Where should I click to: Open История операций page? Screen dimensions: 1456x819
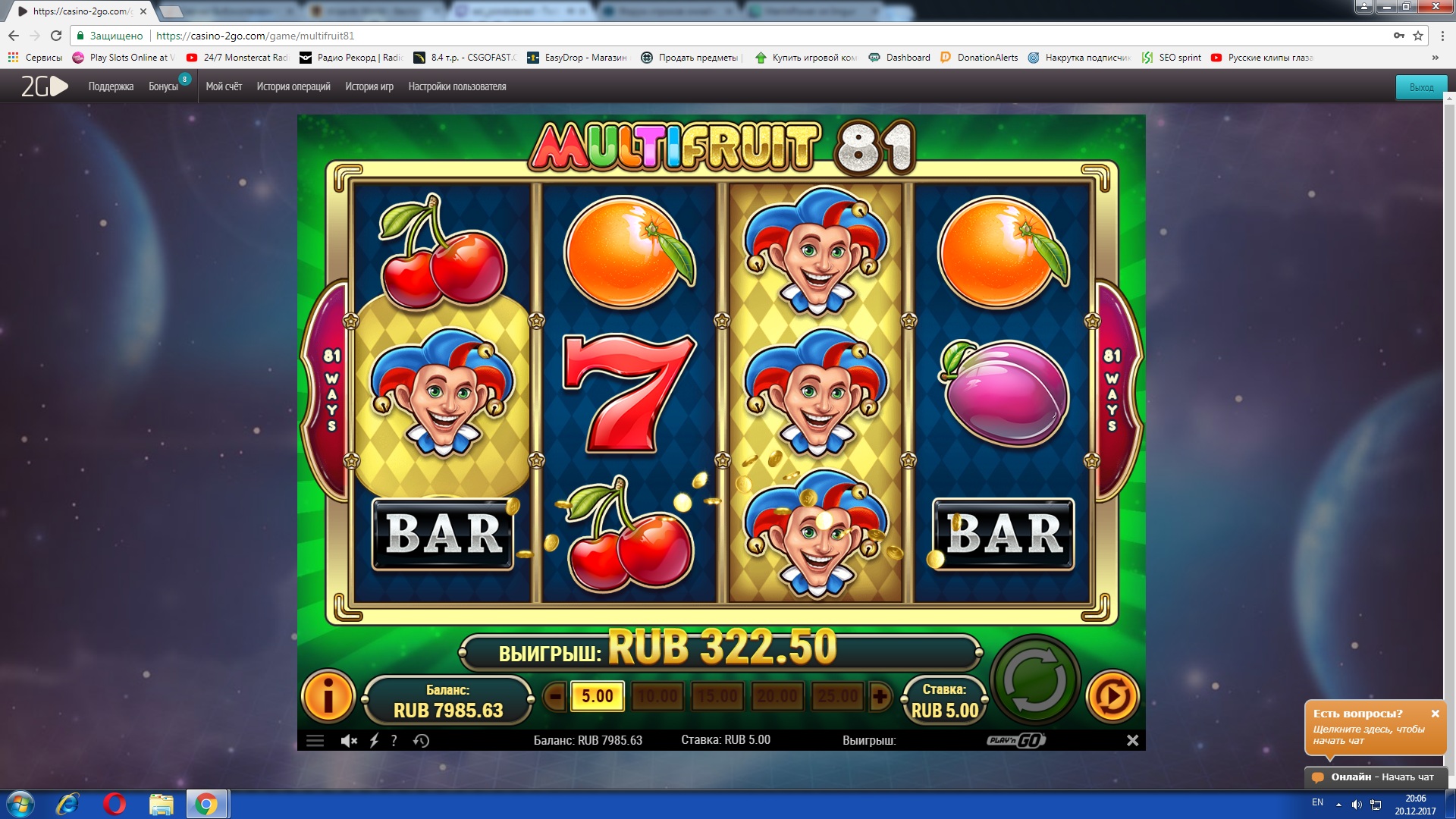click(293, 86)
